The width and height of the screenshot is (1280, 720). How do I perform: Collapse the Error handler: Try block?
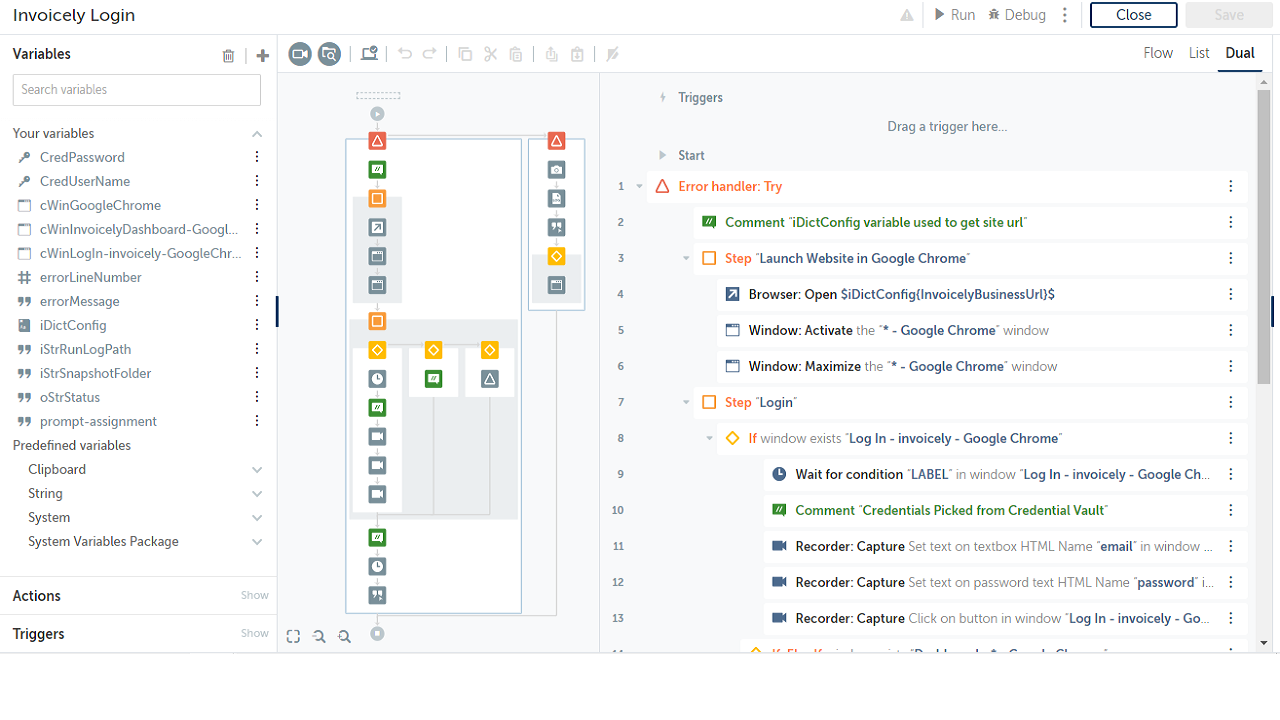point(640,186)
